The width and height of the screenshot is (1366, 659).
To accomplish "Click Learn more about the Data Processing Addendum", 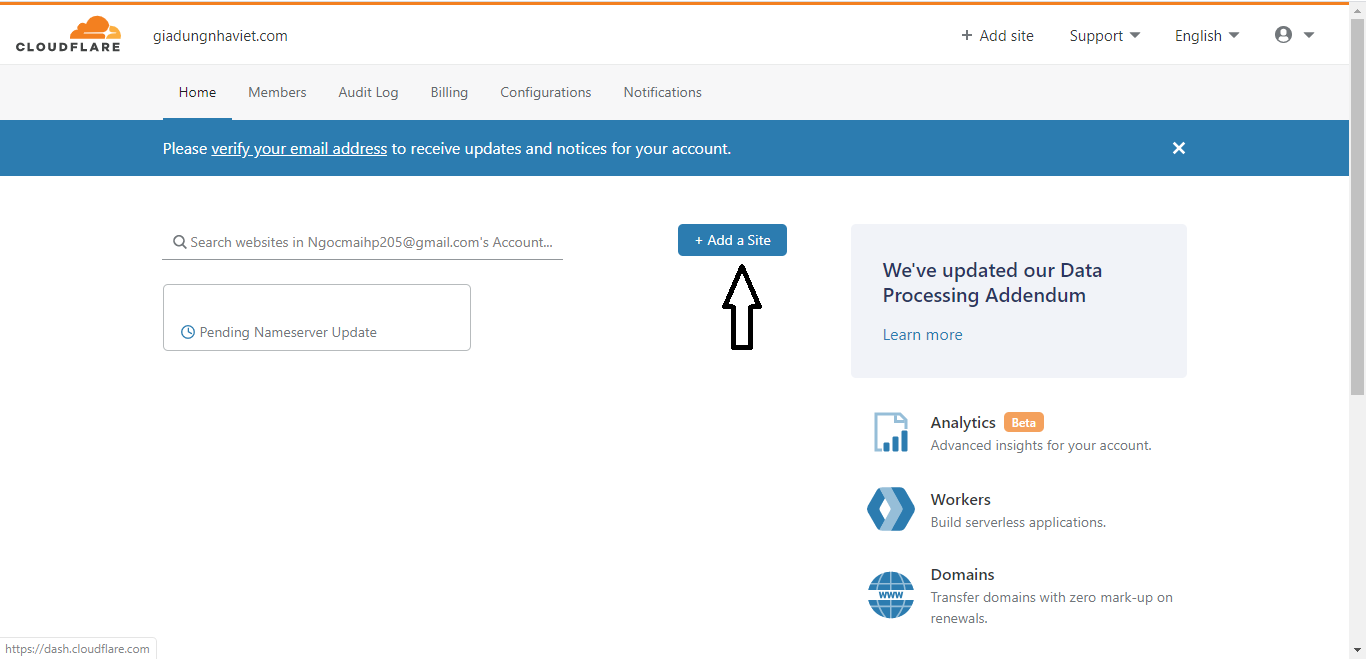I will (922, 334).
